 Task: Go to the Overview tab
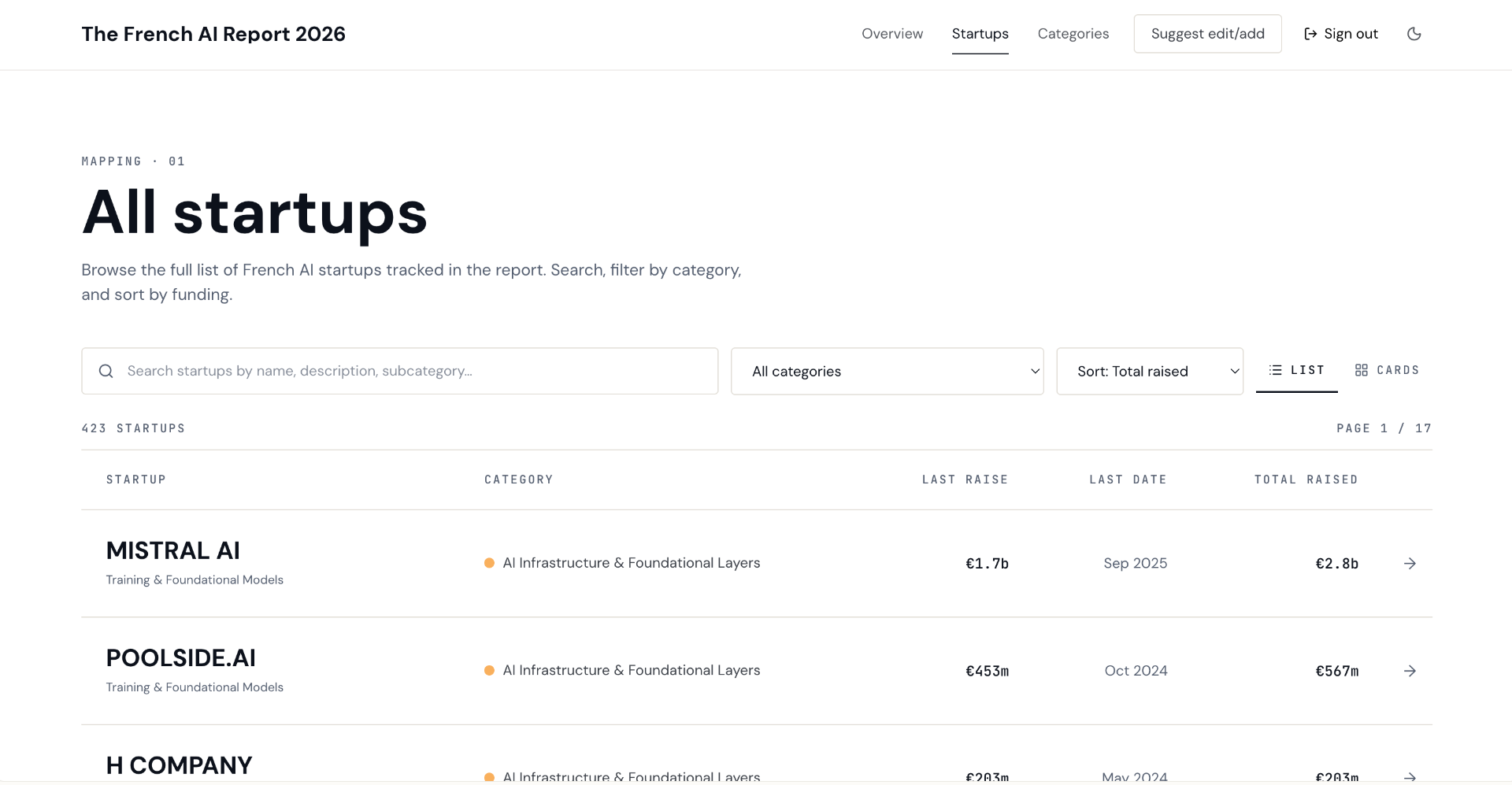pyautogui.click(x=892, y=34)
